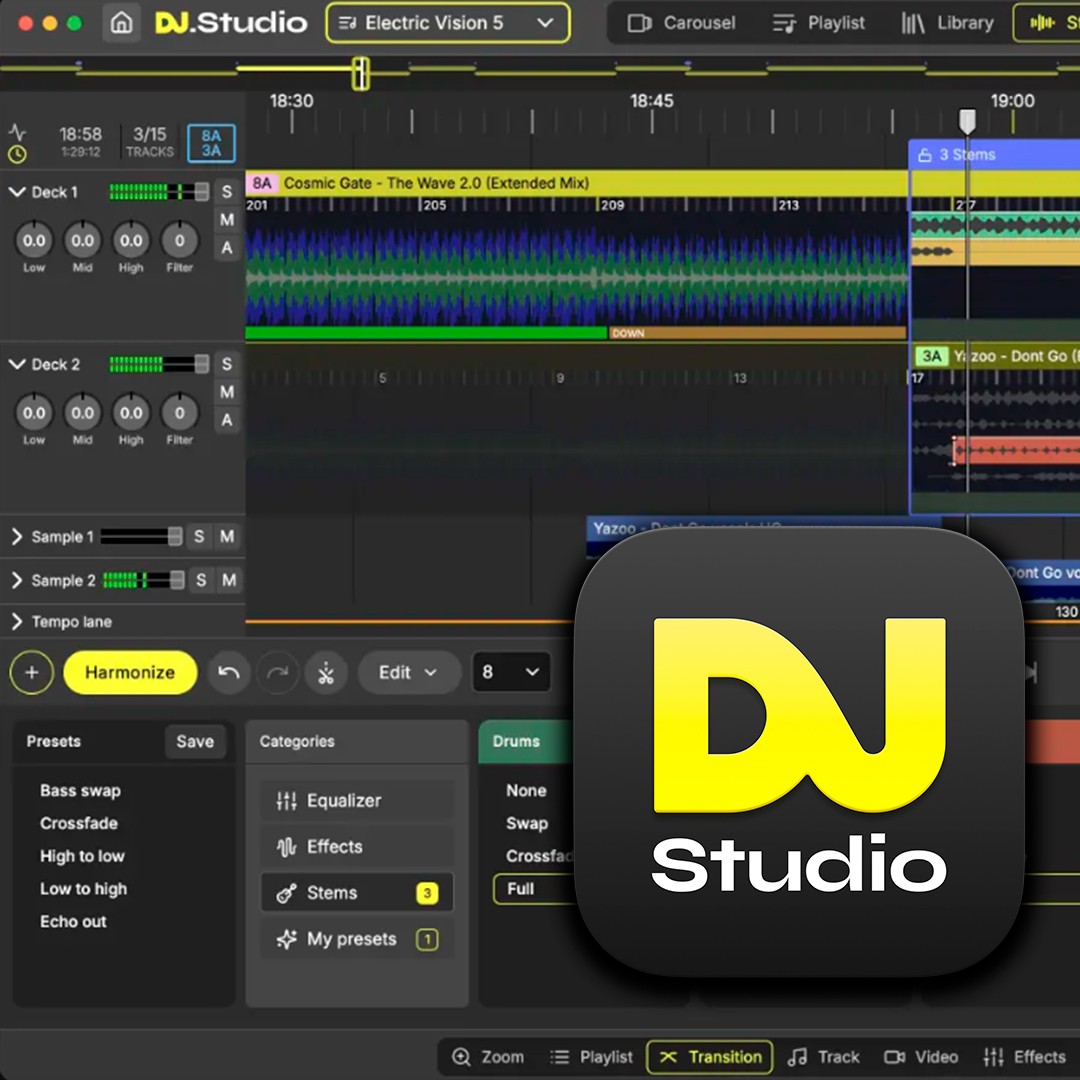Click the redo arrow icon
Image resolution: width=1080 pixels, height=1080 pixels.
(x=277, y=673)
